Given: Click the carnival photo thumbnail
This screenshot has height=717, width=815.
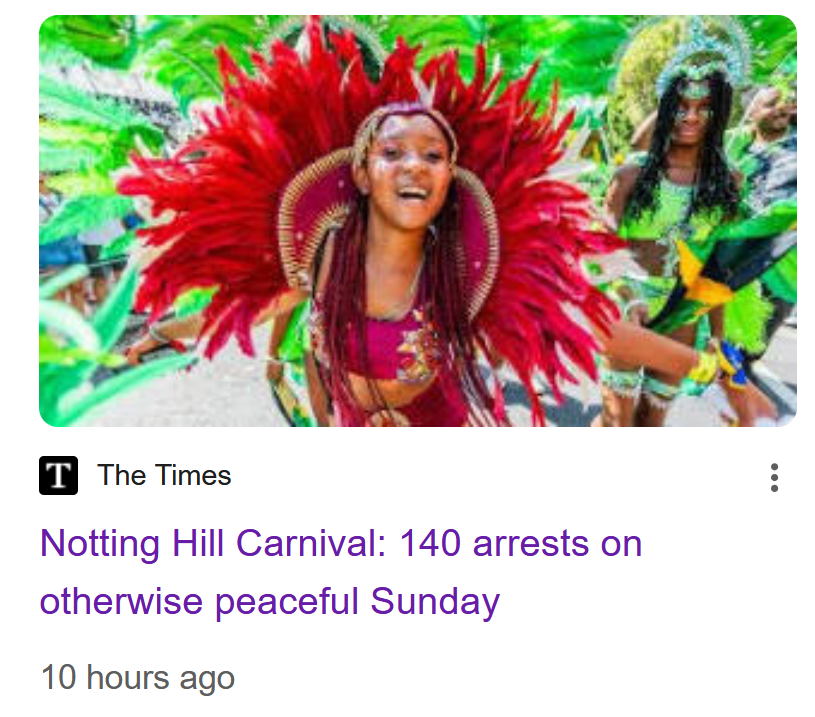Looking at the screenshot, I should [418, 221].
